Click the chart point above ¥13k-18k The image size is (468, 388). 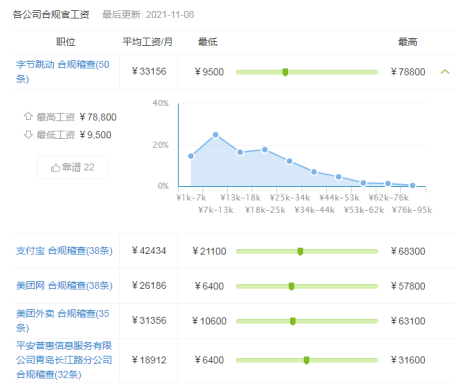click(x=240, y=152)
